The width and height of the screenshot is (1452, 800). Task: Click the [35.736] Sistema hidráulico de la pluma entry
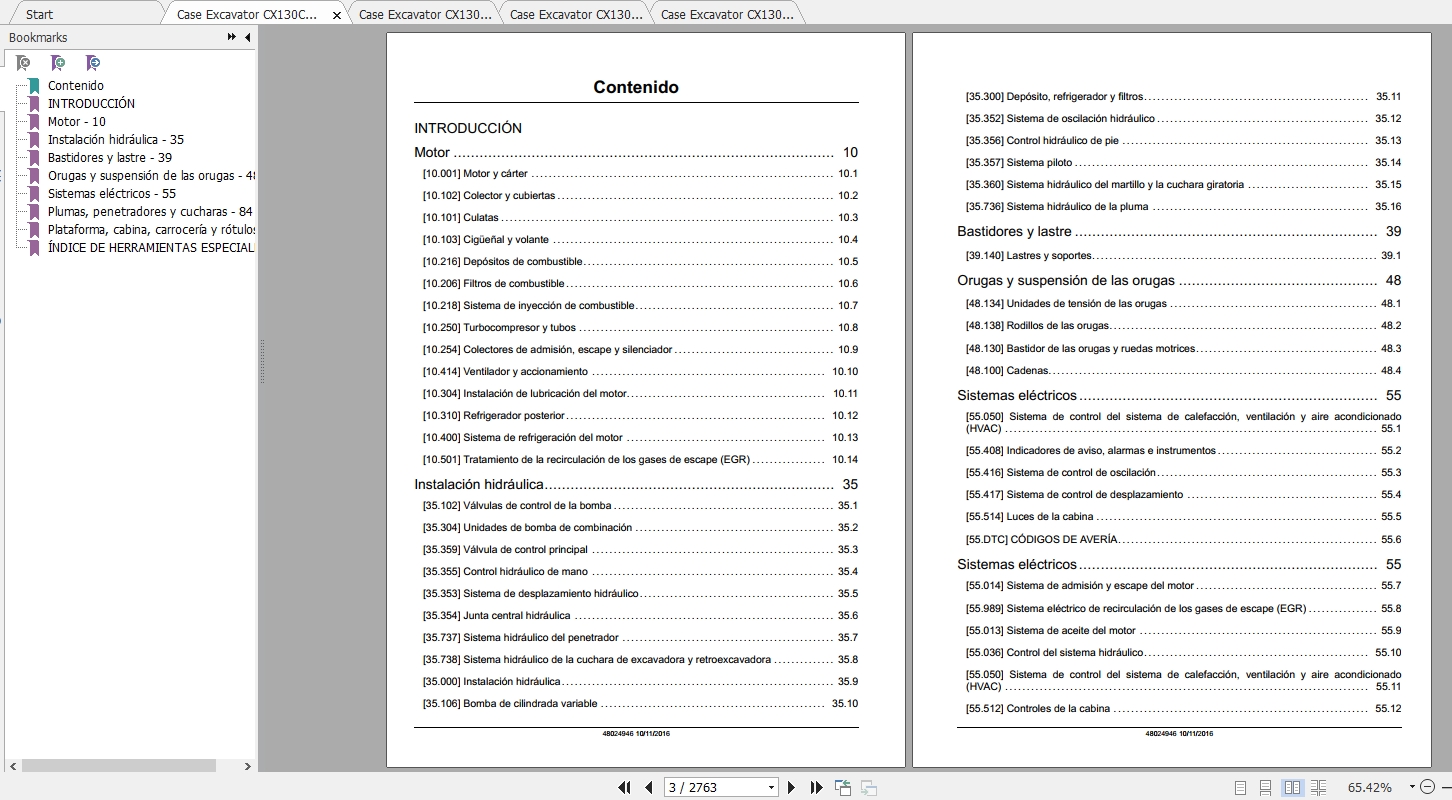[x=1183, y=207]
